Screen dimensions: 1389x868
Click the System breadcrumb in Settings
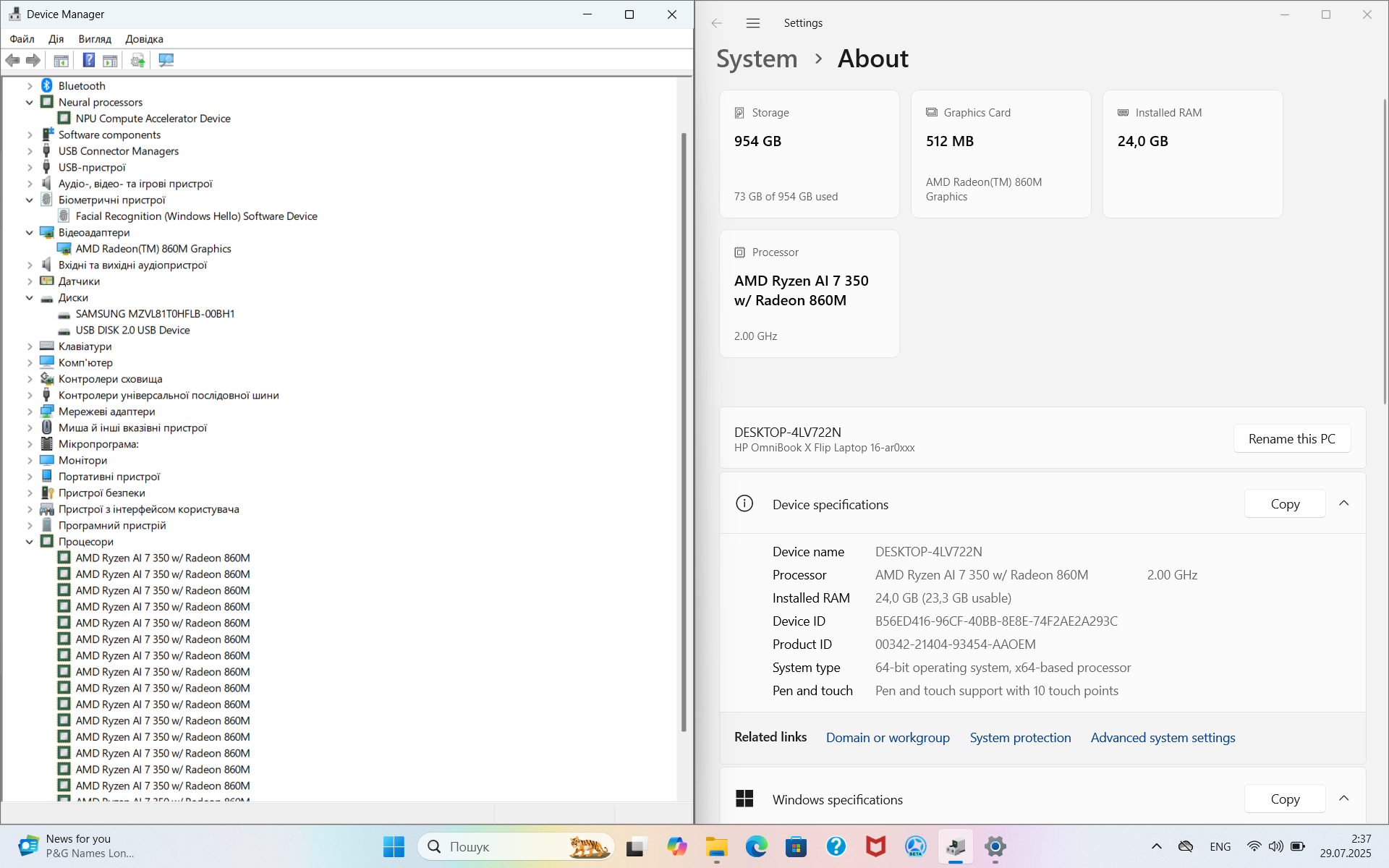(757, 59)
